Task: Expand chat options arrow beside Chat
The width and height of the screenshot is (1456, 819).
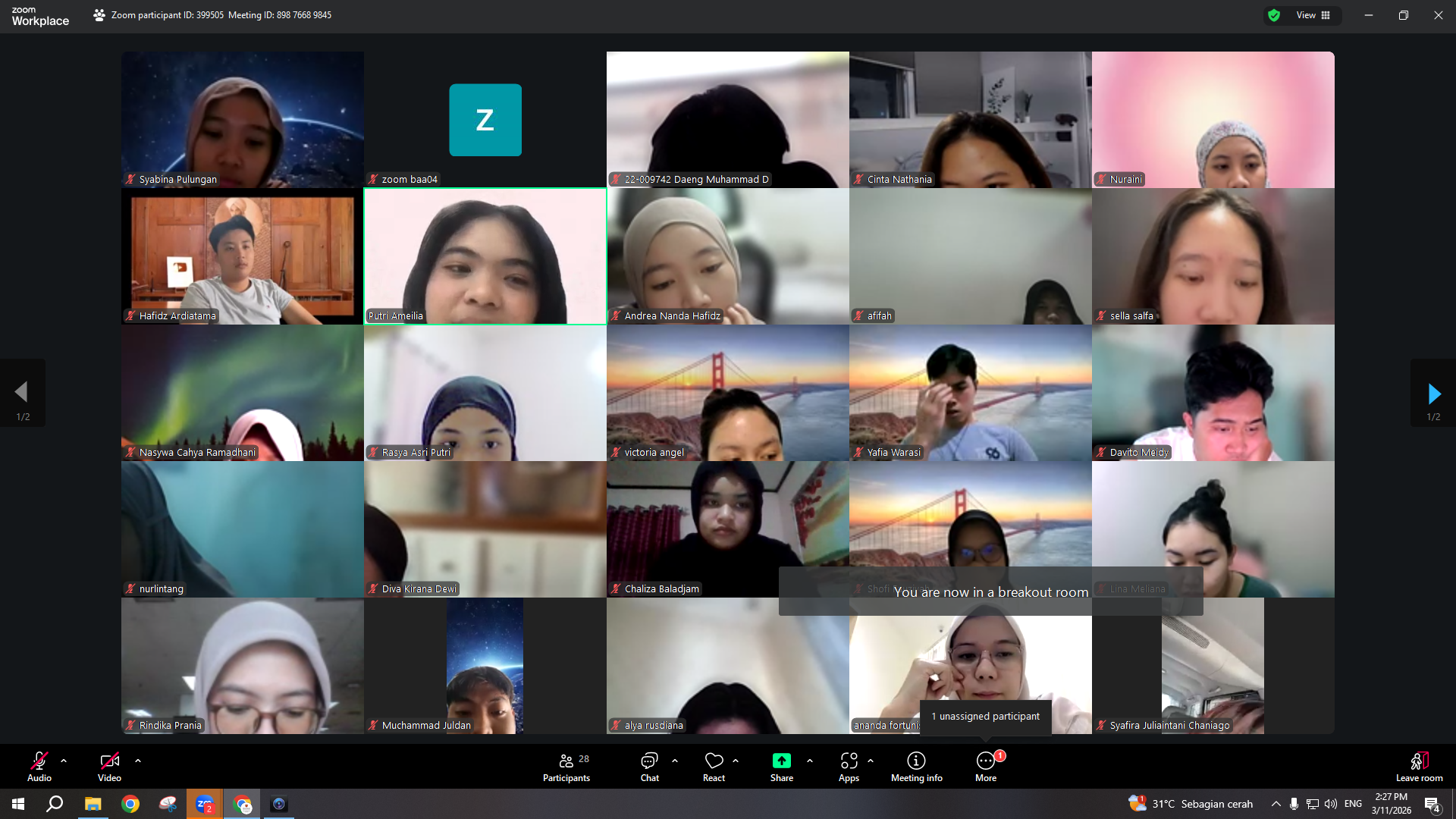Action: (675, 761)
